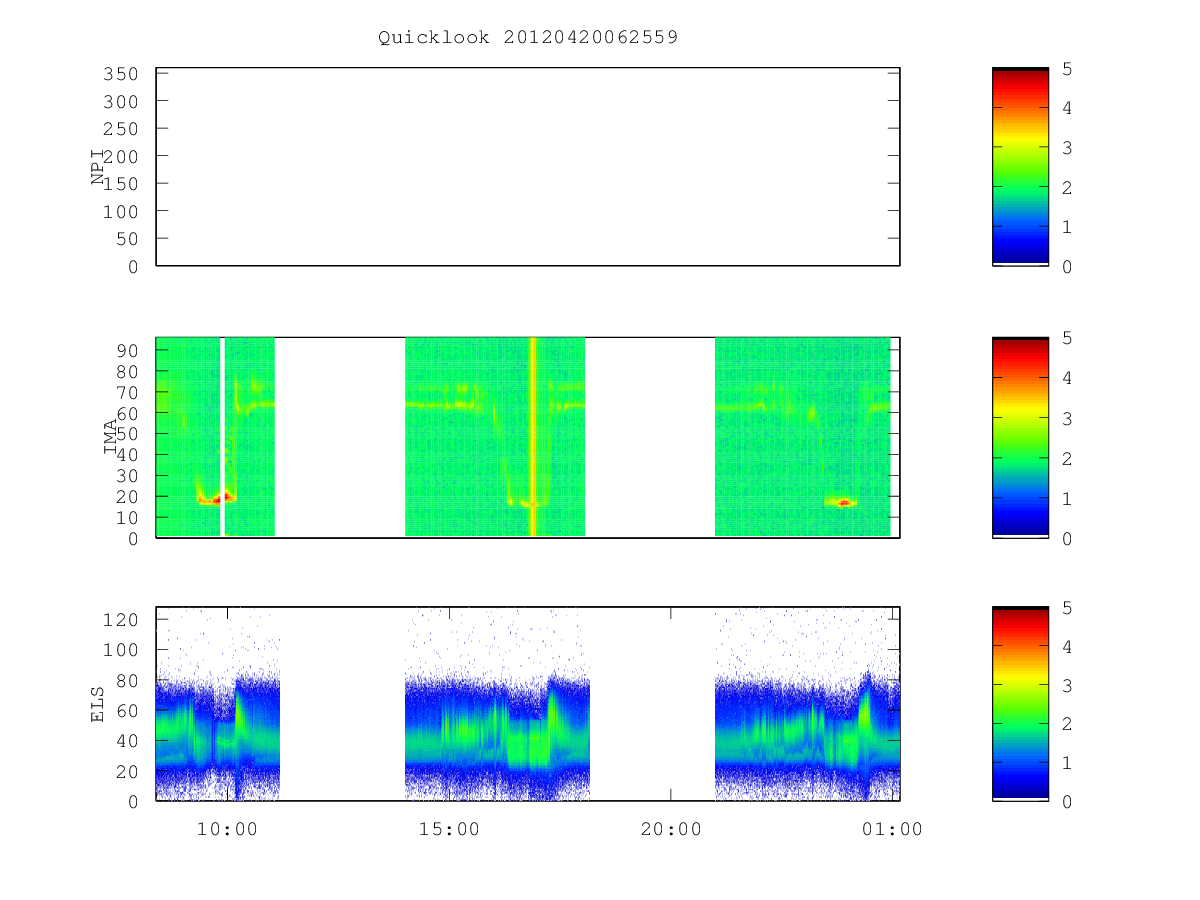Image resolution: width=1200 pixels, height=900 pixels.
Task: Click the empty NPI plot panel
Action: click(528, 167)
